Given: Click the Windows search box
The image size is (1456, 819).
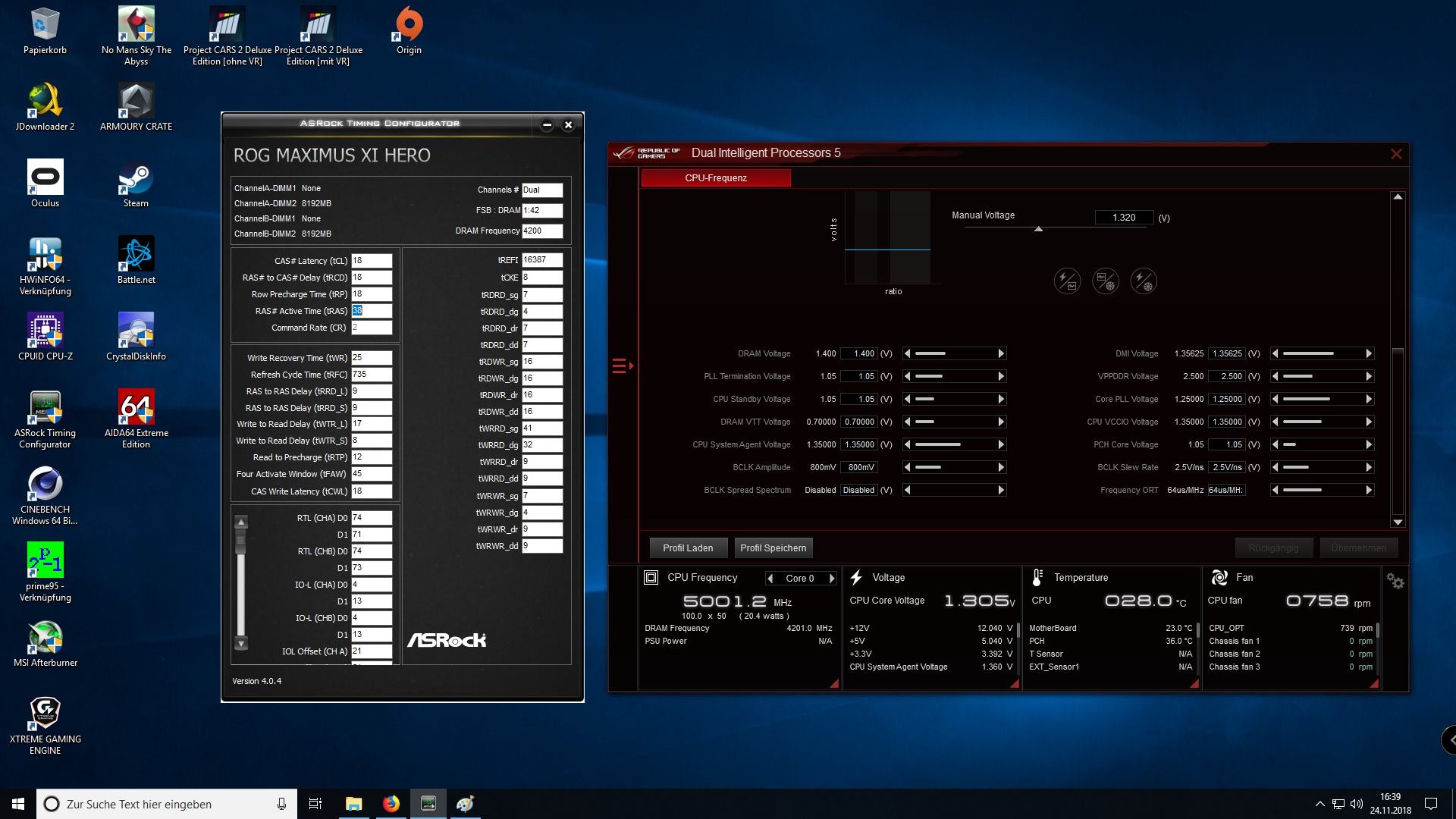Looking at the screenshot, I should [x=166, y=804].
